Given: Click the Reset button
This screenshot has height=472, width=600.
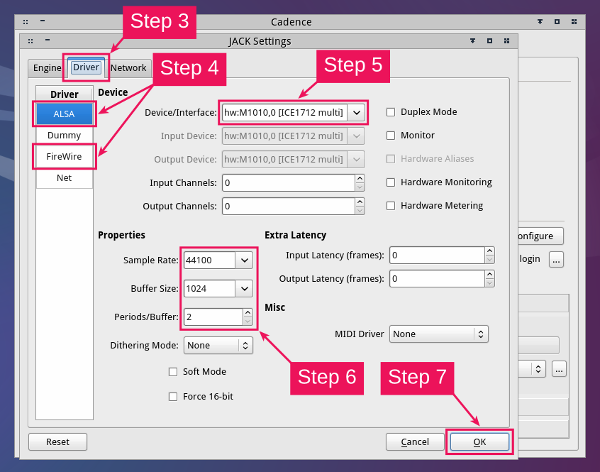Looking at the screenshot, I should (x=58, y=442).
